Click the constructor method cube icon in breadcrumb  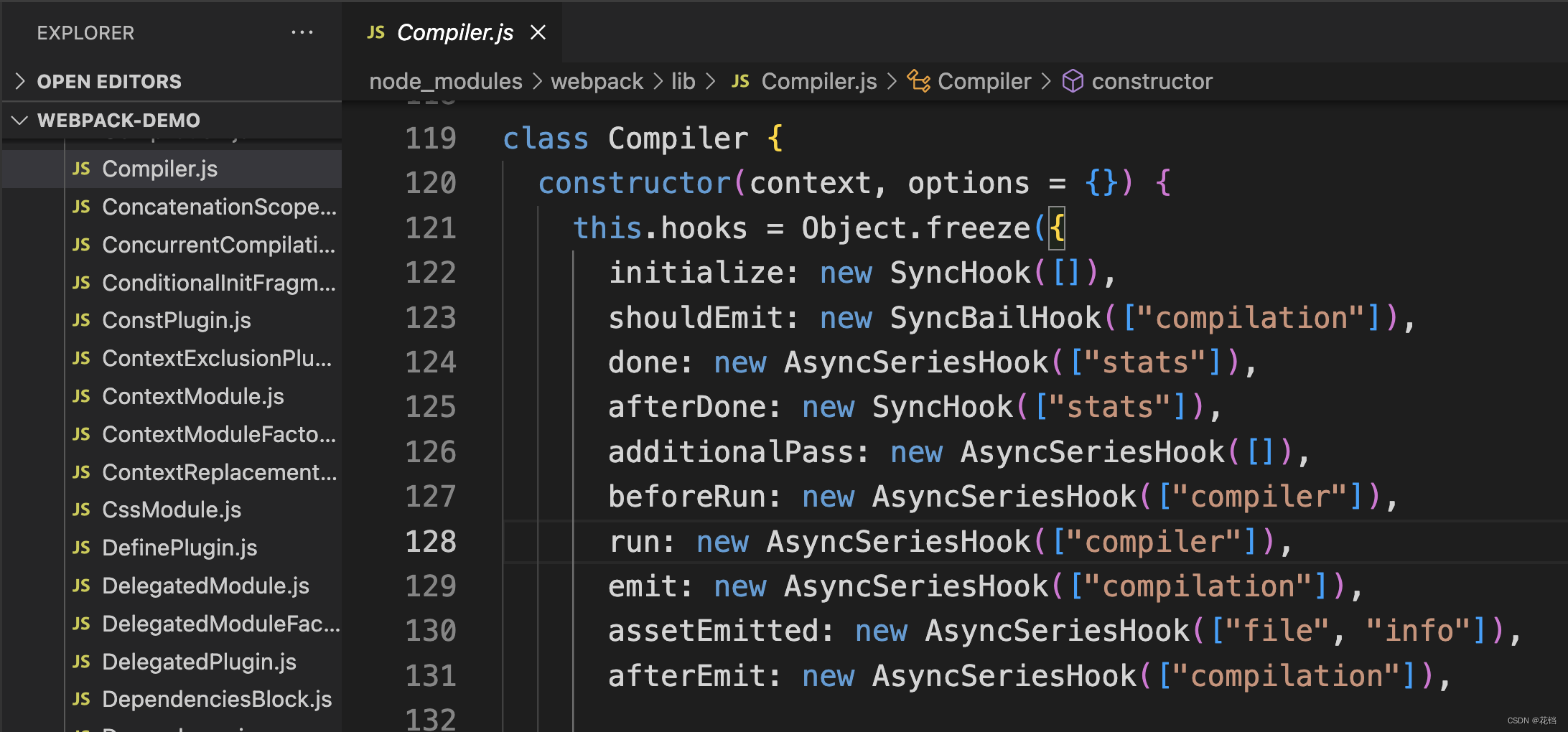click(x=1073, y=81)
